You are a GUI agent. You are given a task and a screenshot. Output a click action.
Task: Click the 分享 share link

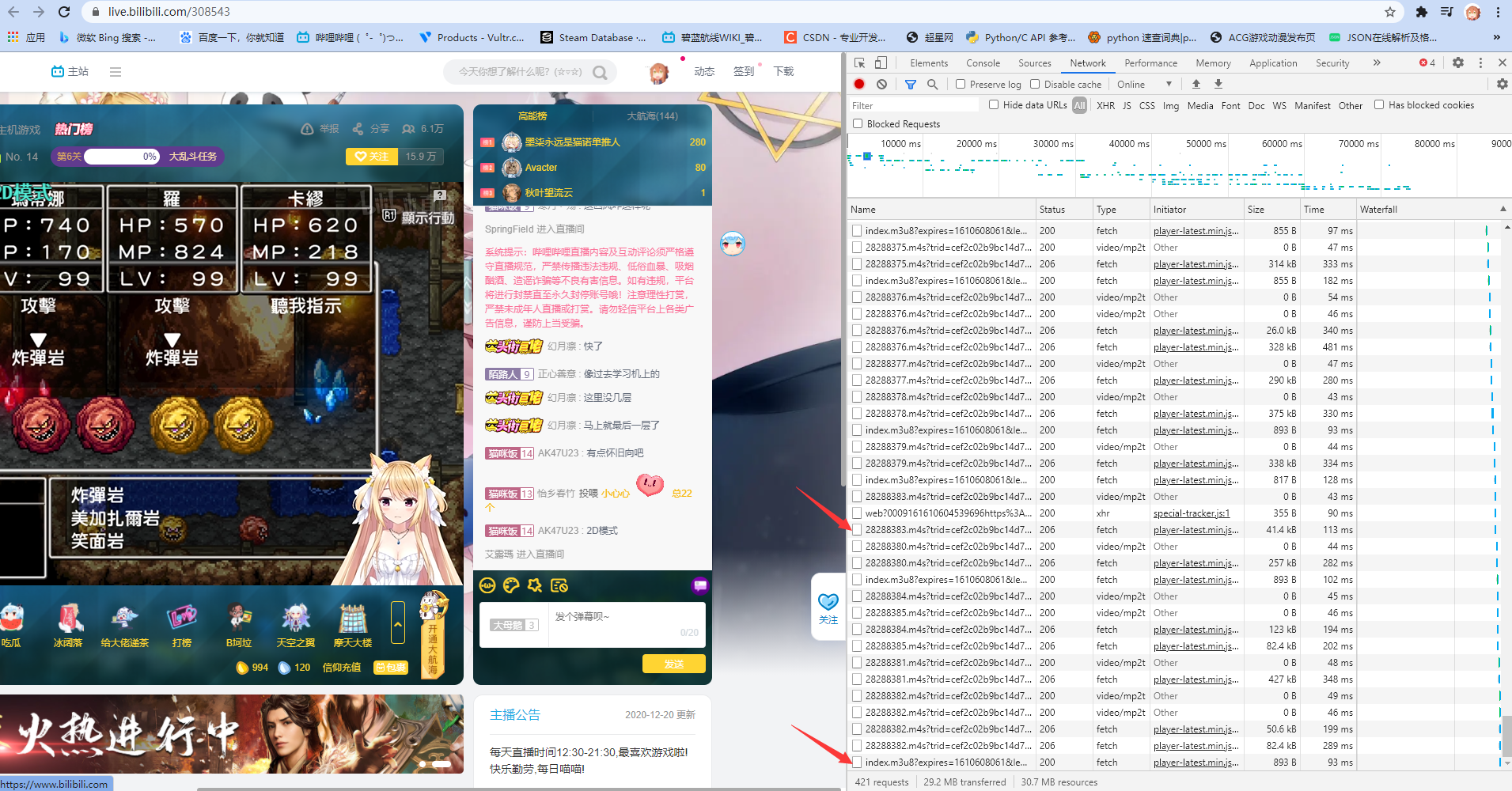click(371, 129)
